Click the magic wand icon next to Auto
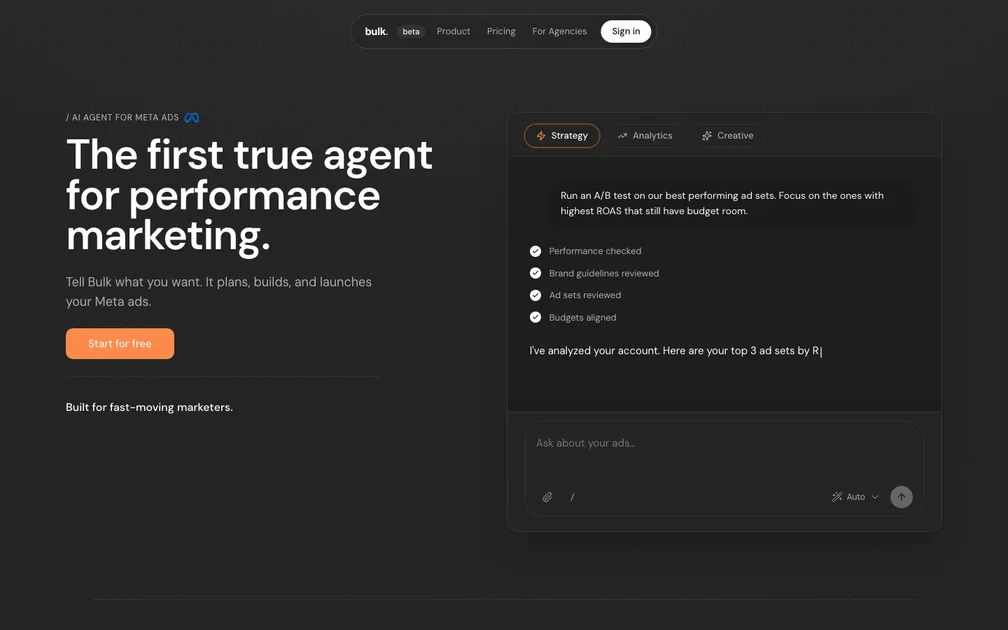Screen dimensions: 1008x630 (838, 496)
